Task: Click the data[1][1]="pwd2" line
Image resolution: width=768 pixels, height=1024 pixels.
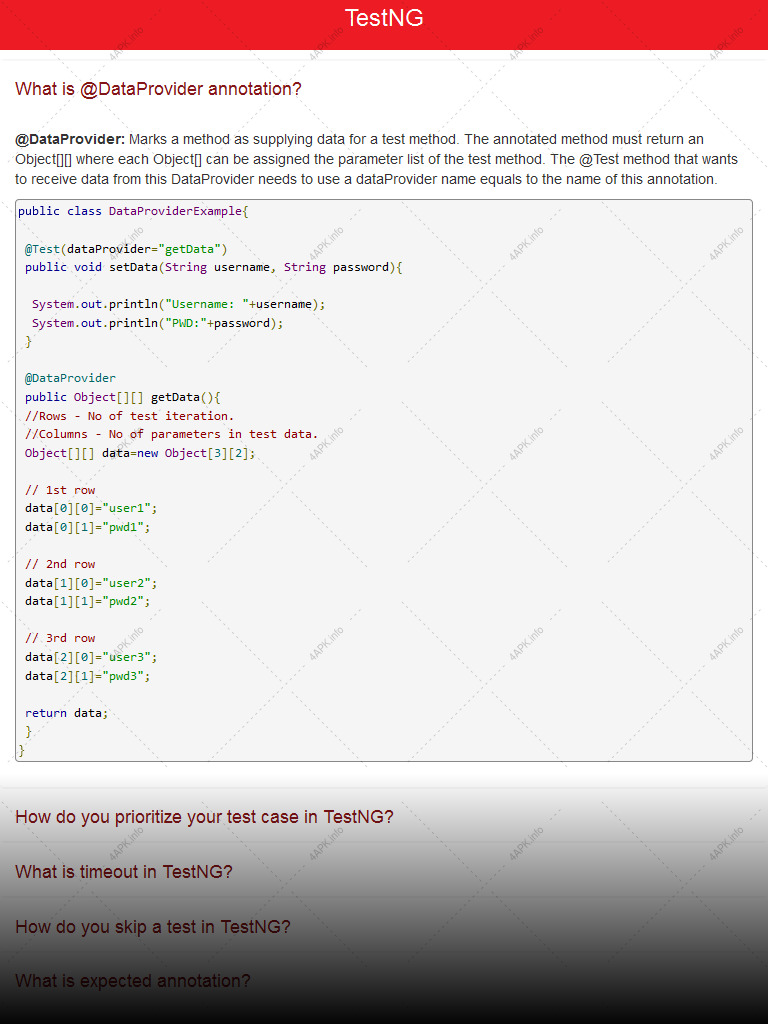Action: (88, 601)
